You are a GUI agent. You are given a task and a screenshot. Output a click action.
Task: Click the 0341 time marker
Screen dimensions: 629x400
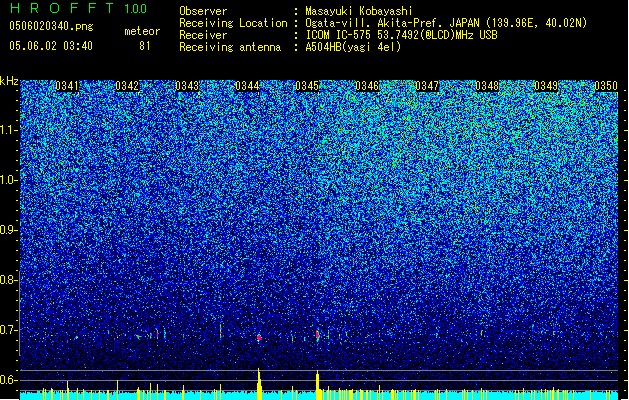coord(67,86)
